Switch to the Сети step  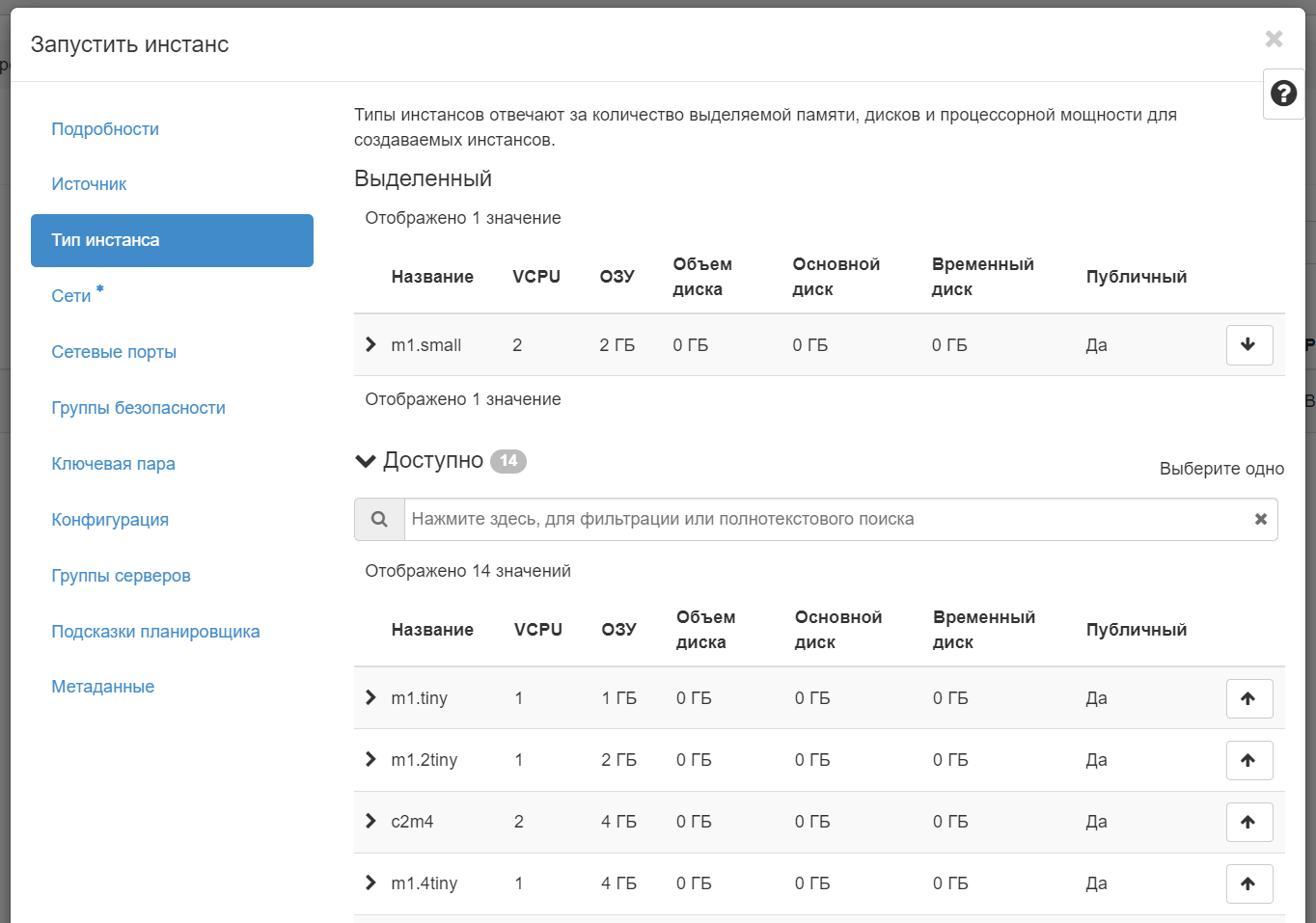click(x=68, y=295)
